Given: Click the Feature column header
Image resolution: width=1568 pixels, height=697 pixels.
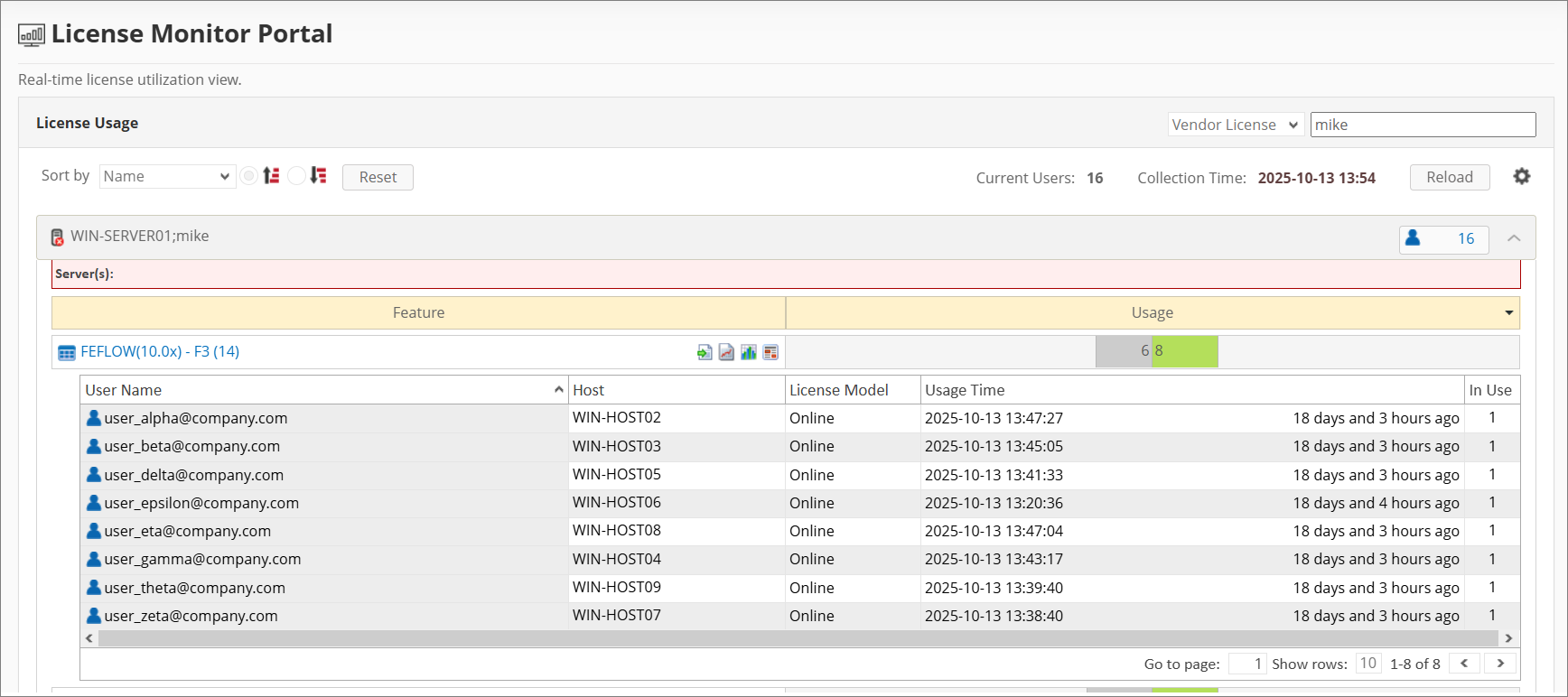Looking at the screenshot, I should [x=418, y=312].
